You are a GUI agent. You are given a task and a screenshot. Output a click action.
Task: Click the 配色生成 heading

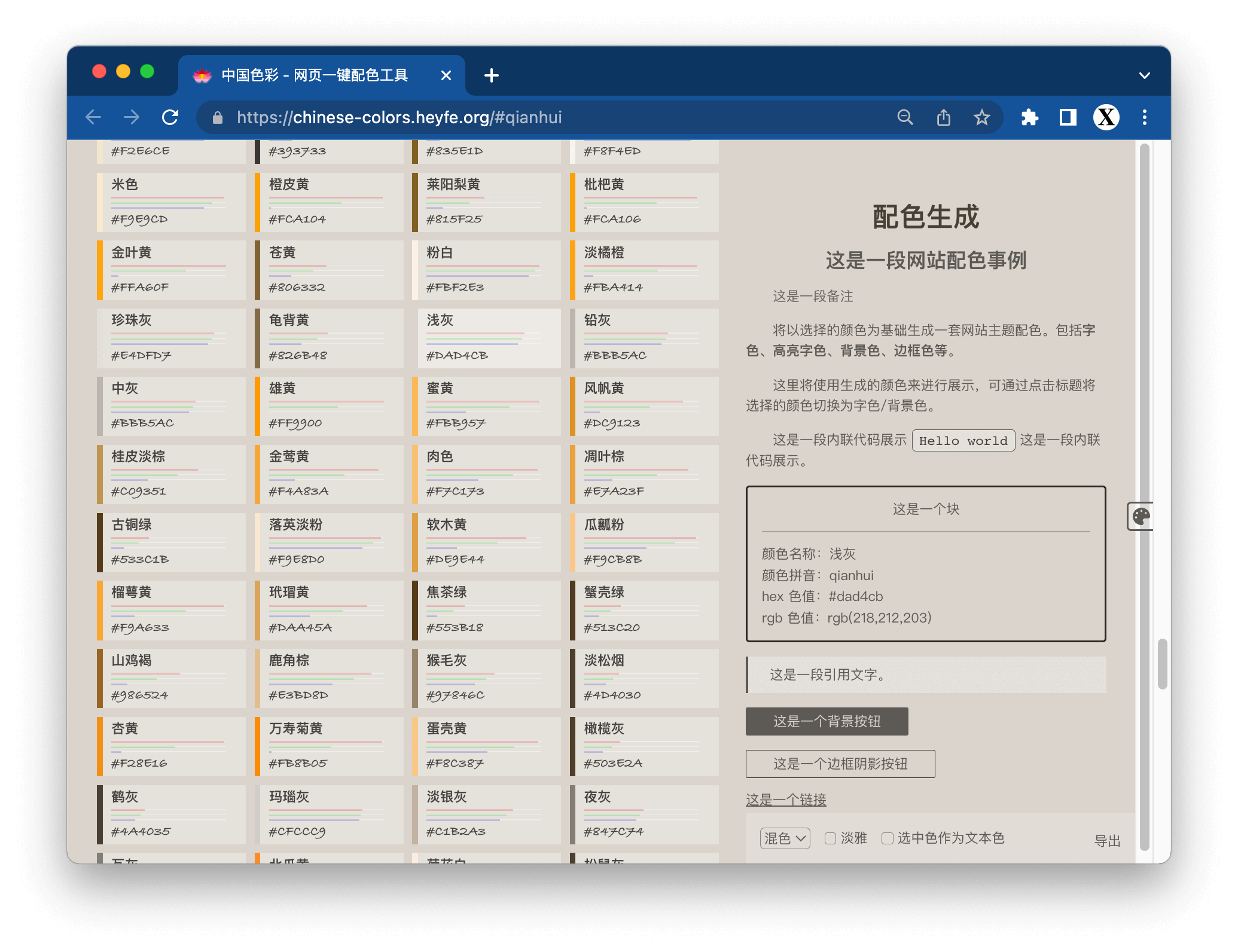[926, 216]
